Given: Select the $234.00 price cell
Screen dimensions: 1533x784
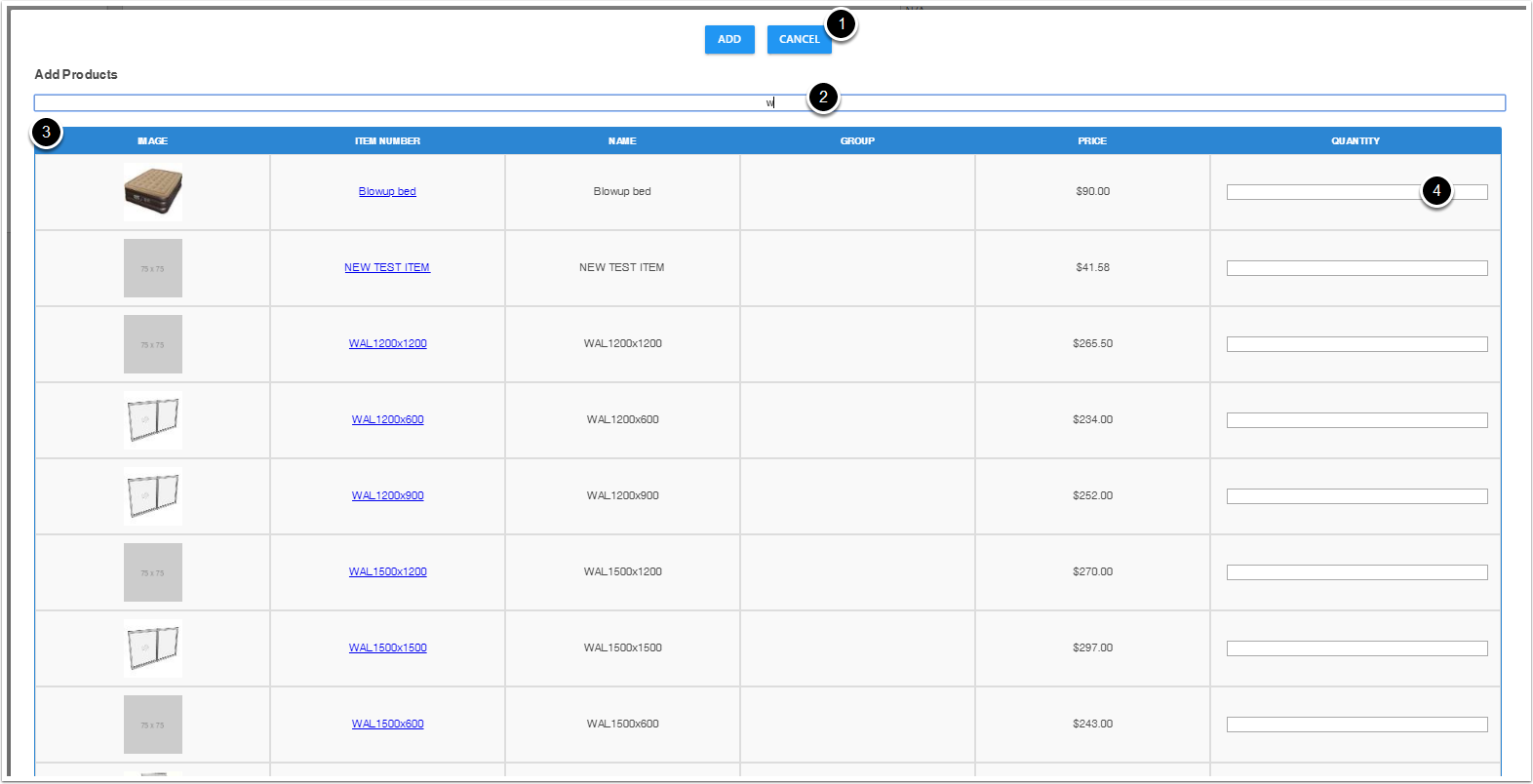Looking at the screenshot, I should tap(1092, 419).
